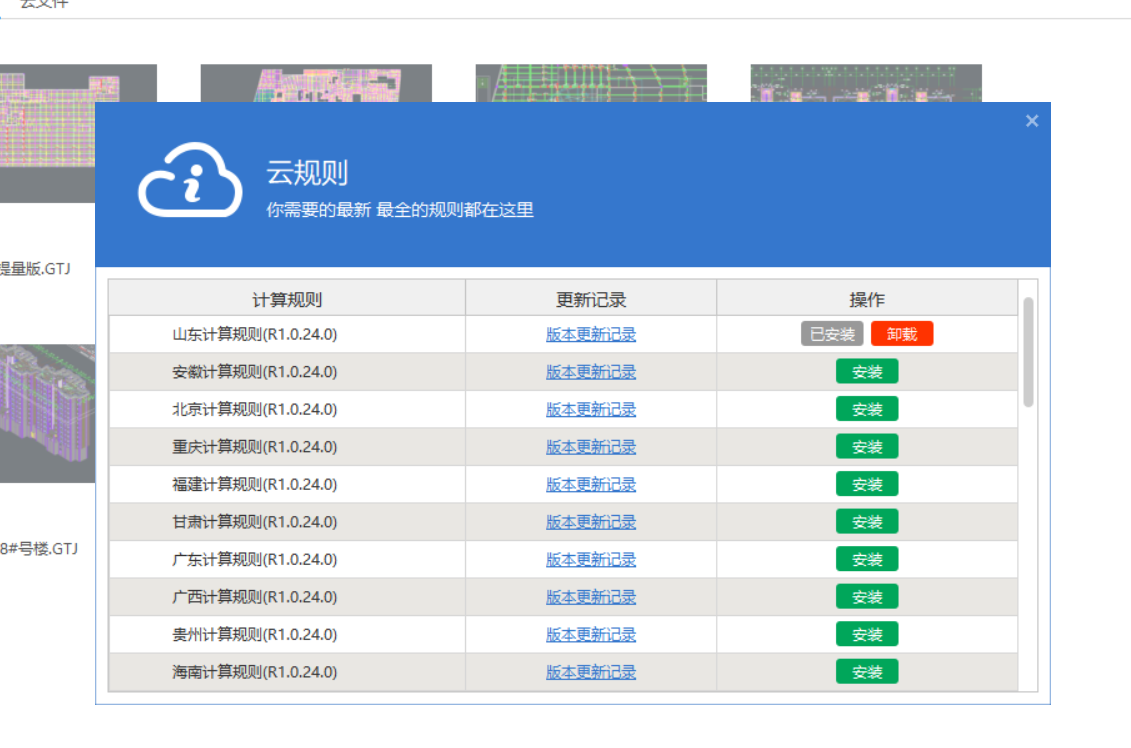Select the 提量版.GTJ file name

35,269
